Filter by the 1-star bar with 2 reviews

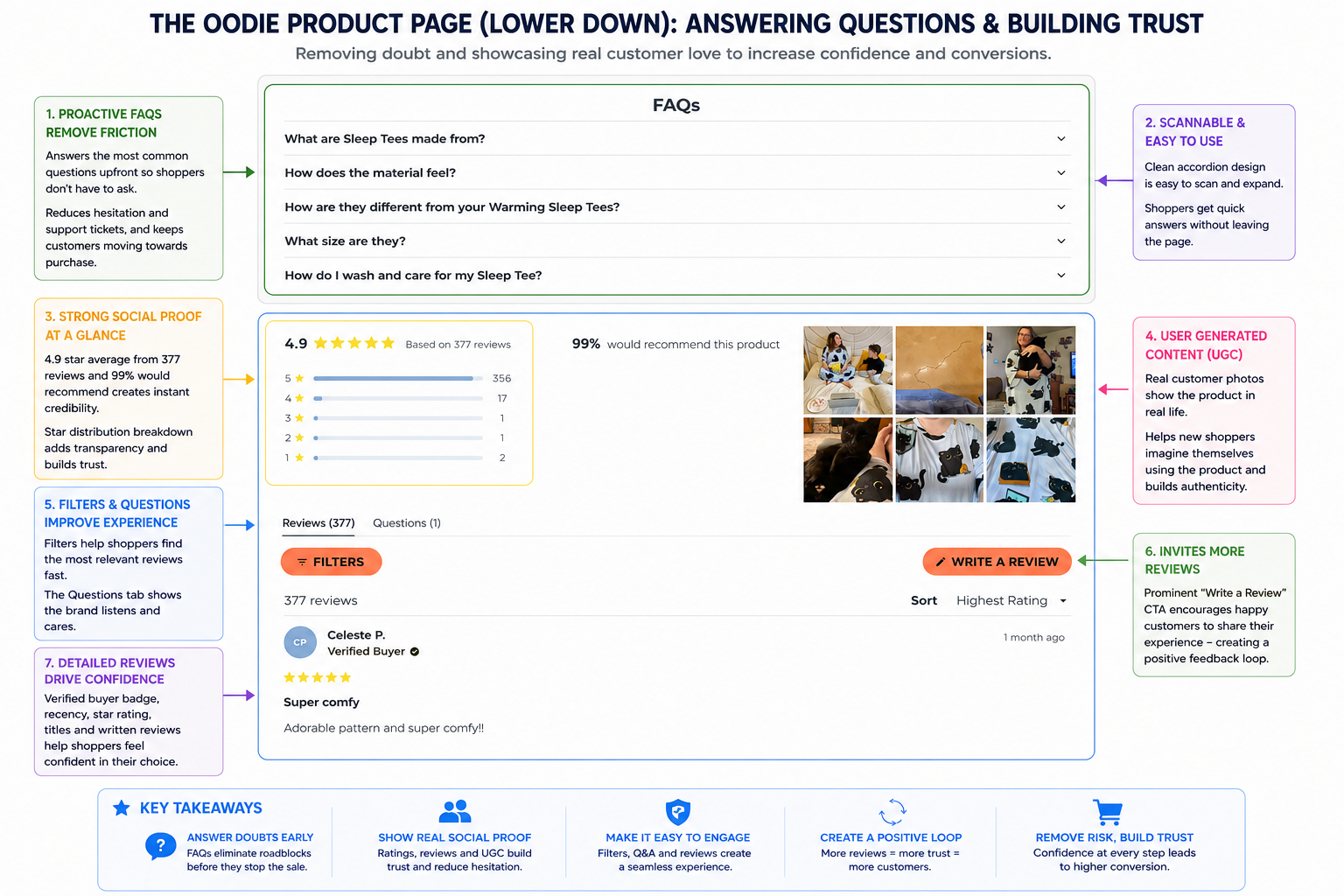pos(398,458)
